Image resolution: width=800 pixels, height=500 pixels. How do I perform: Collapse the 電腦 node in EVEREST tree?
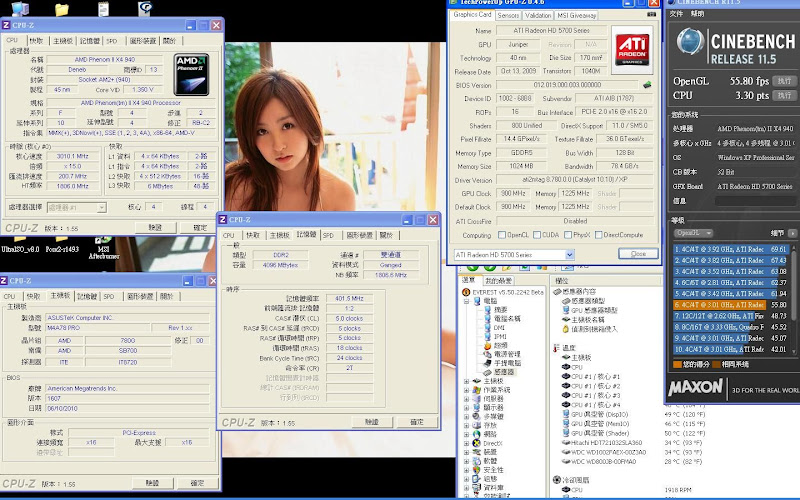point(466,301)
